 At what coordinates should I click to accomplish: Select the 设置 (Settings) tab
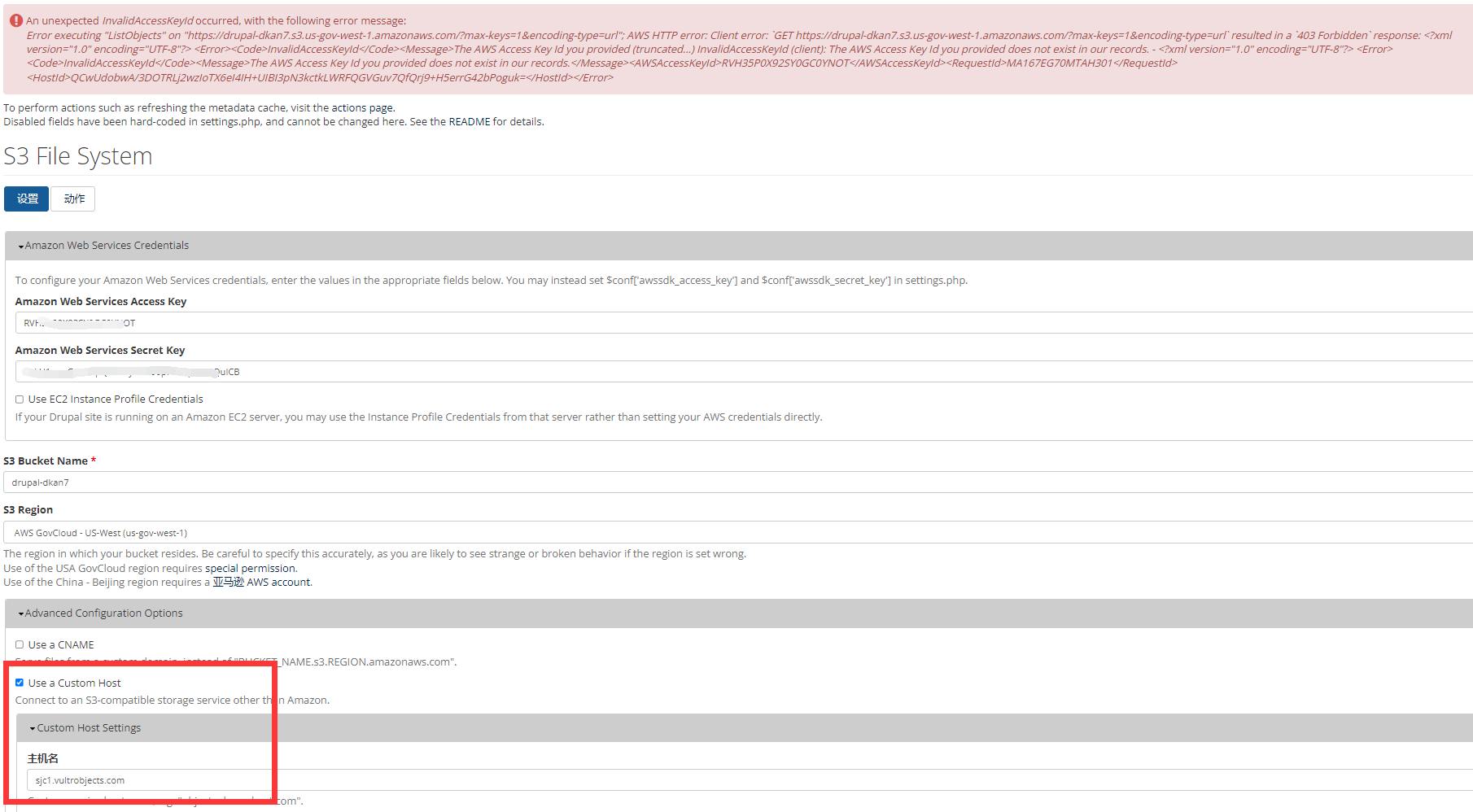pyautogui.click(x=26, y=199)
